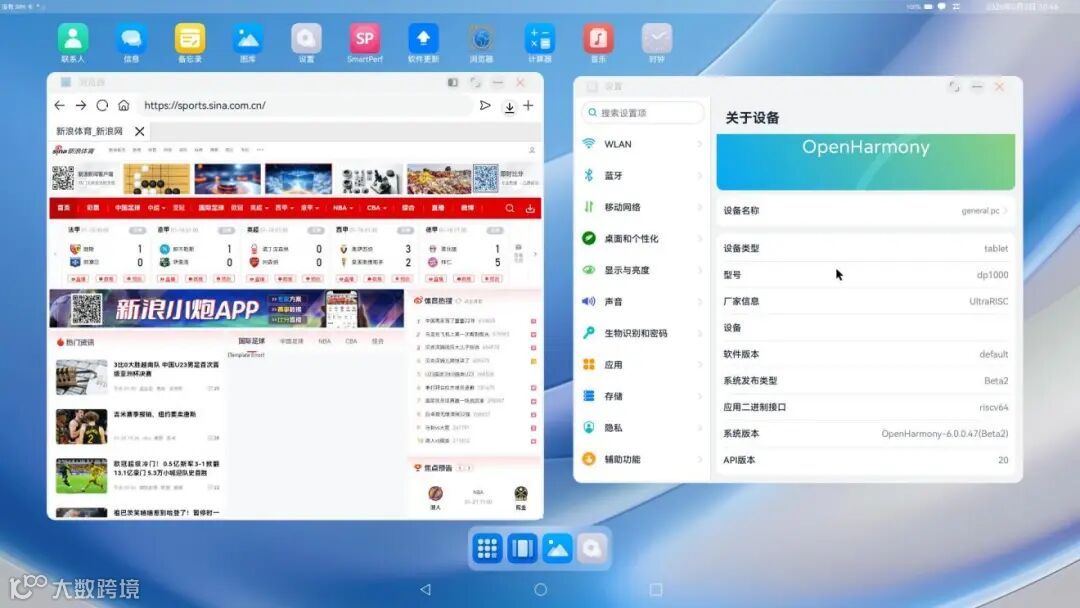Screen dimensions: 1080x608
Task: Add a new browser tab with plus
Action: click(528, 105)
